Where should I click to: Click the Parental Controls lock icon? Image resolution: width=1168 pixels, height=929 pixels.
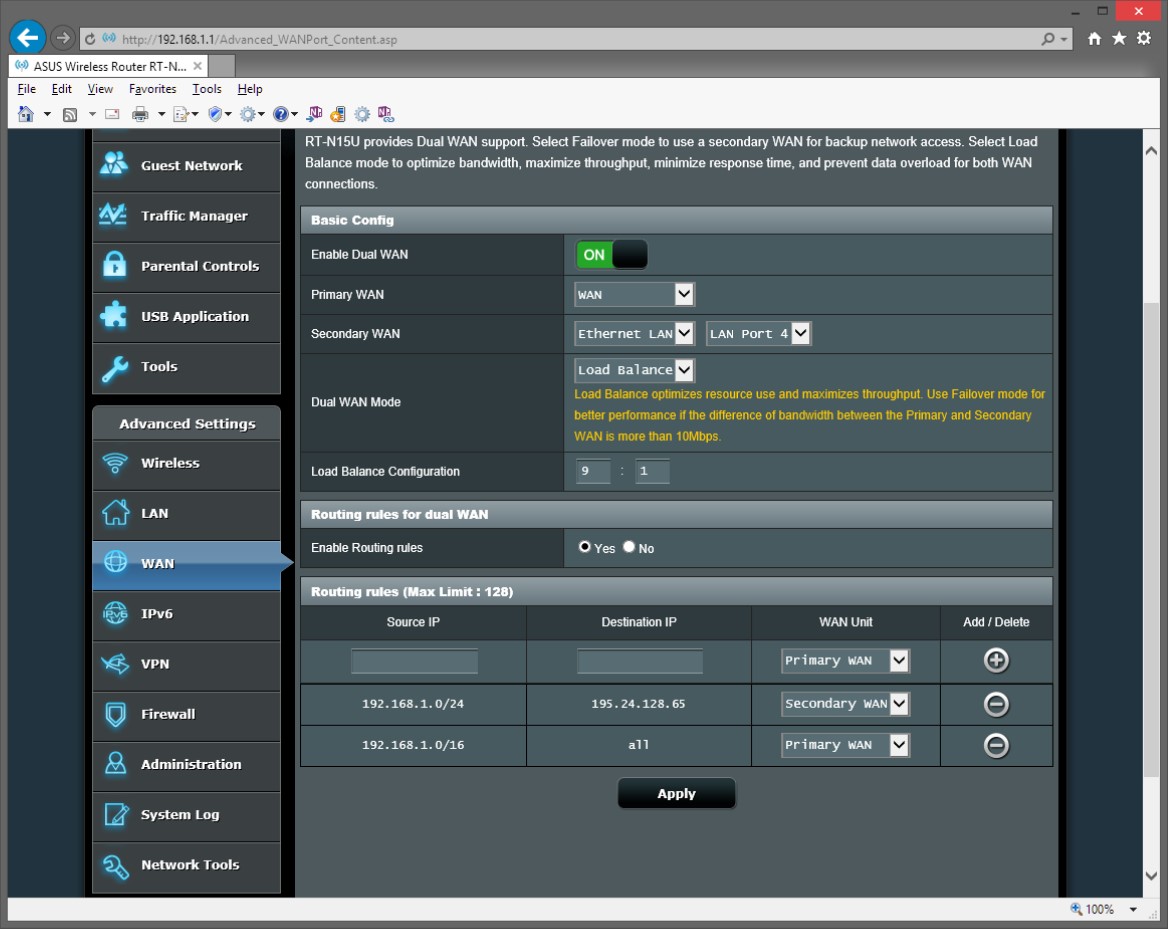click(x=114, y=266)
